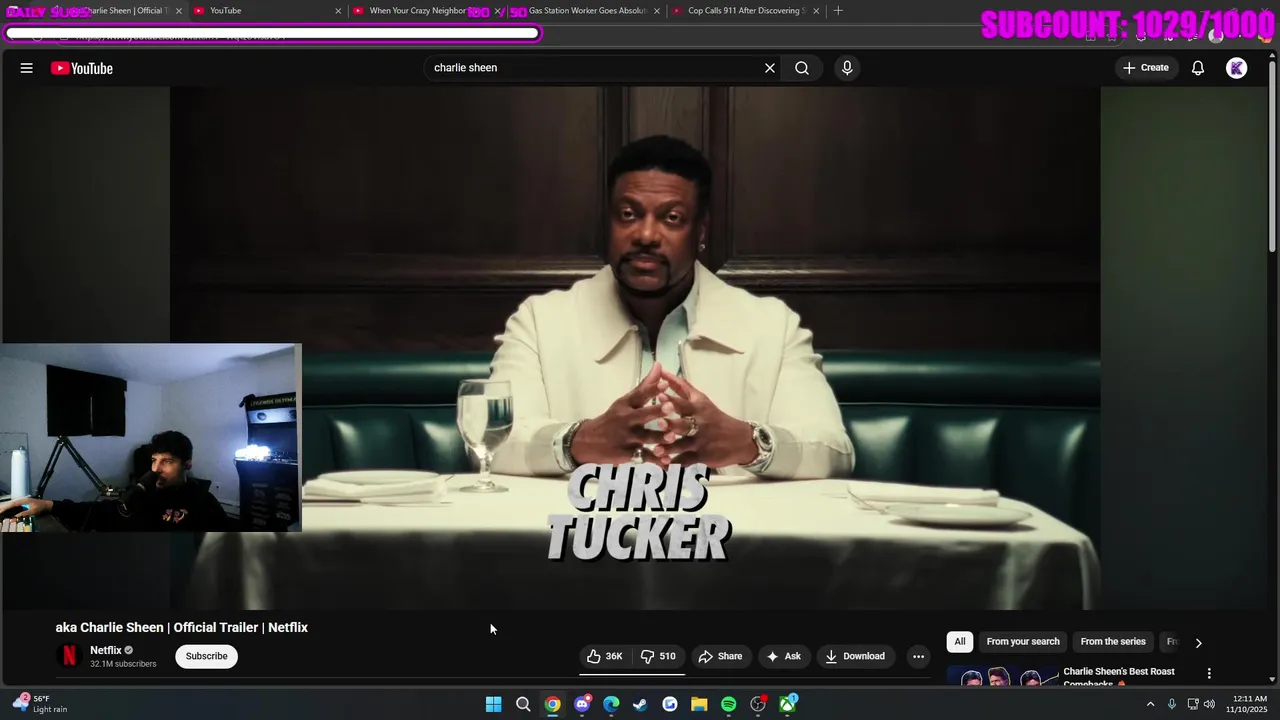The width and height of the screenshot is (1280, 720).
Task: Start voice search with microphone icon
Action: pyautogui.click(x=847, y=68)
